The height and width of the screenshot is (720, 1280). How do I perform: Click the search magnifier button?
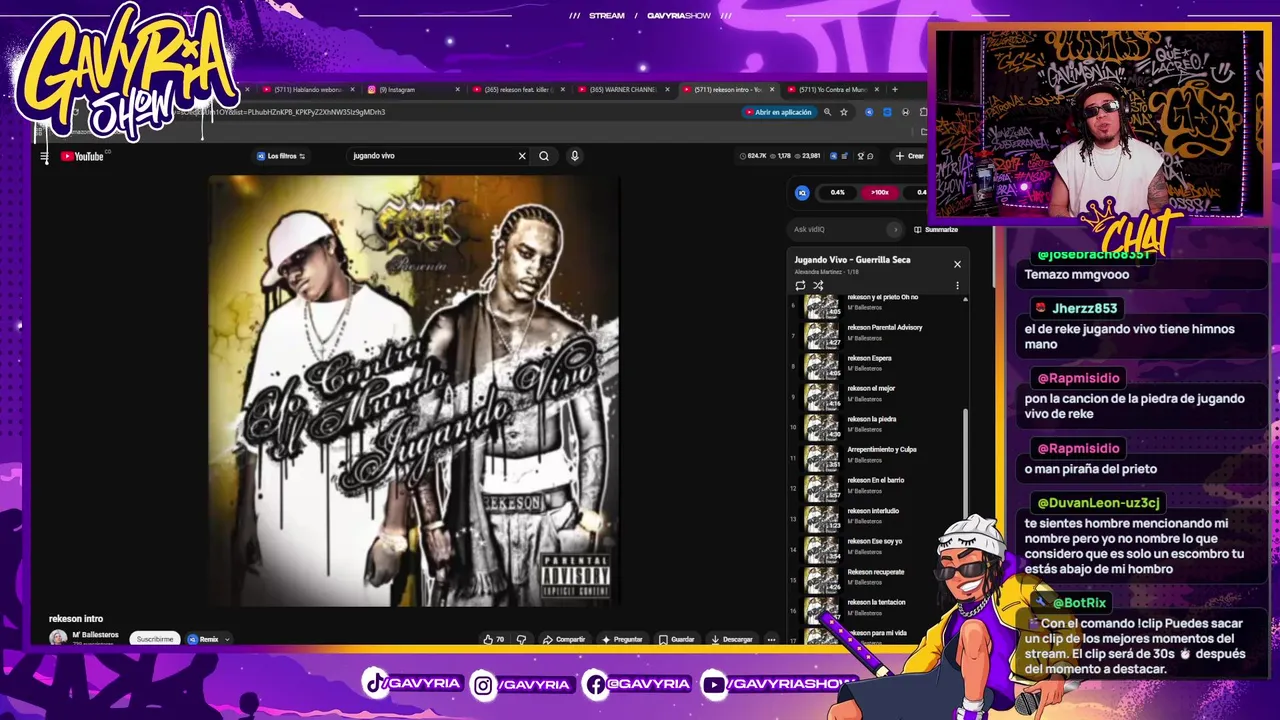pyautogui.click(x=544, y=156)
